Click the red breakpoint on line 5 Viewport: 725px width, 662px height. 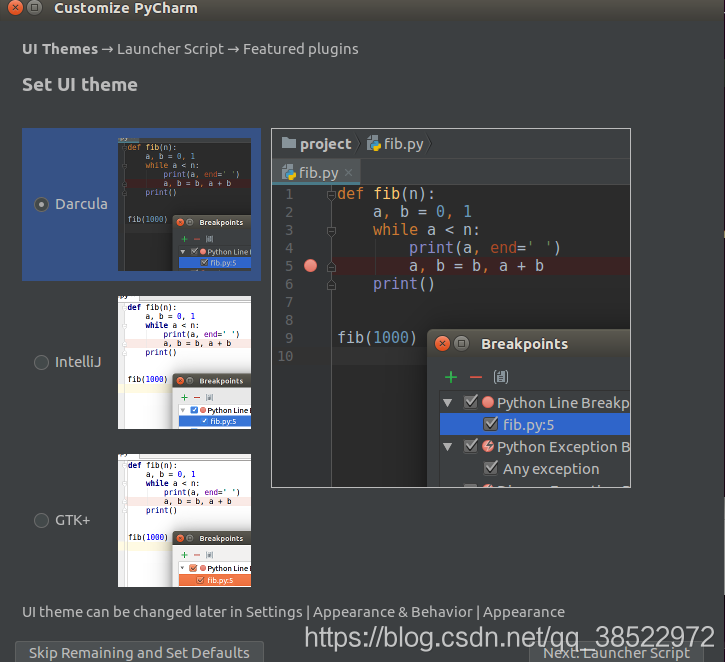pyautogui.click(x=310, y=266)
